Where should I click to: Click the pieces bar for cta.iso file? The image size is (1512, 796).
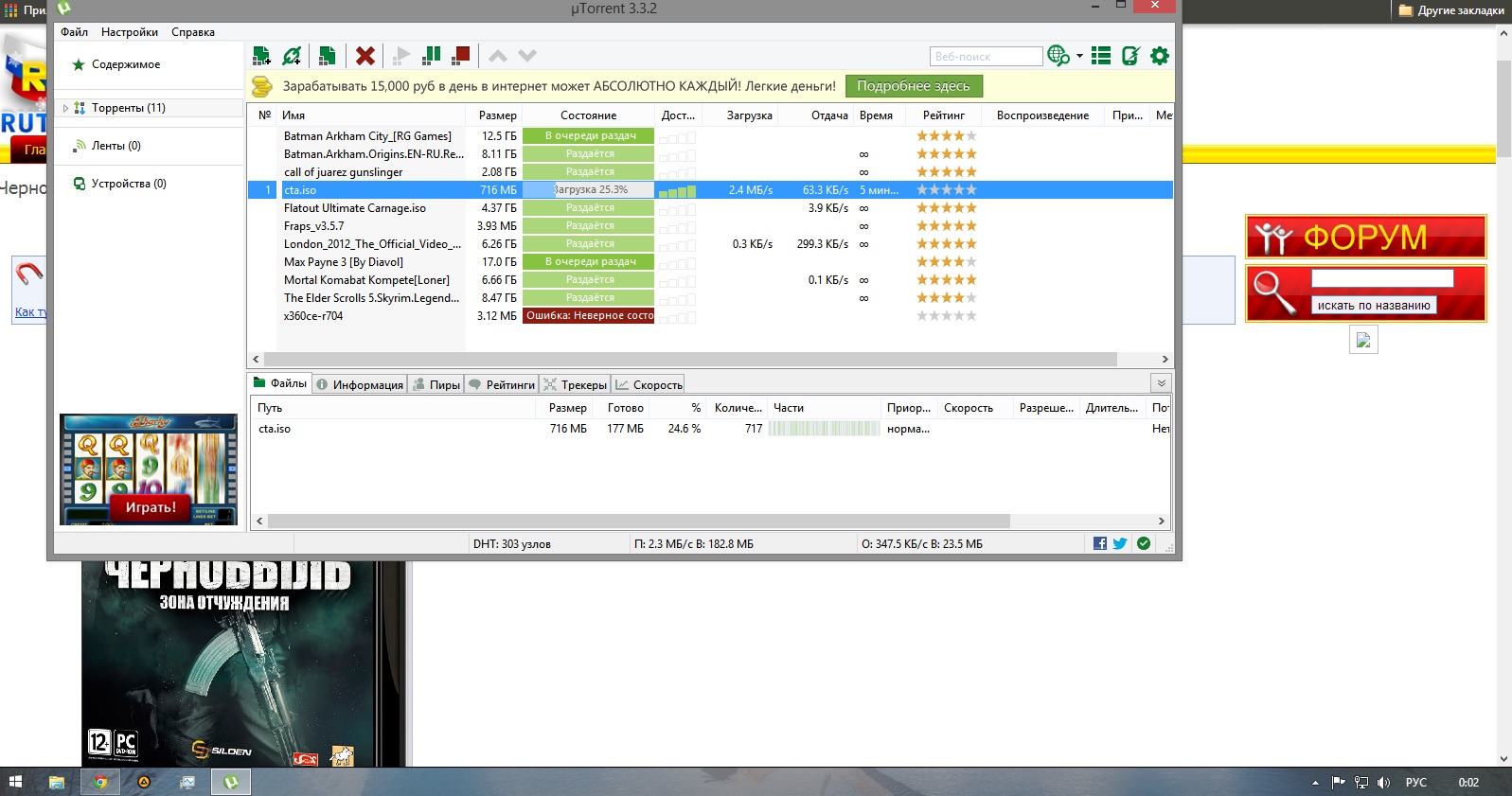(x=824, y=429)
